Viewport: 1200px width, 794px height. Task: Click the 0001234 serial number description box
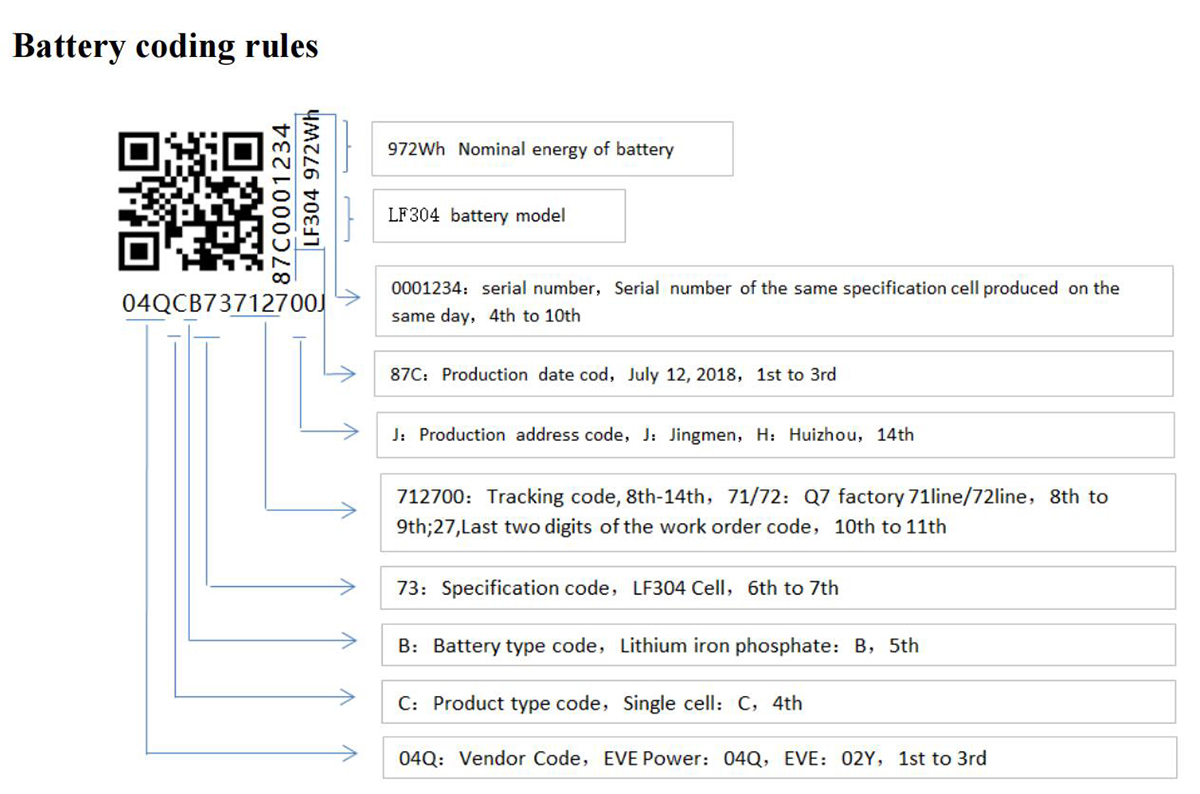(x=771, y=301)
